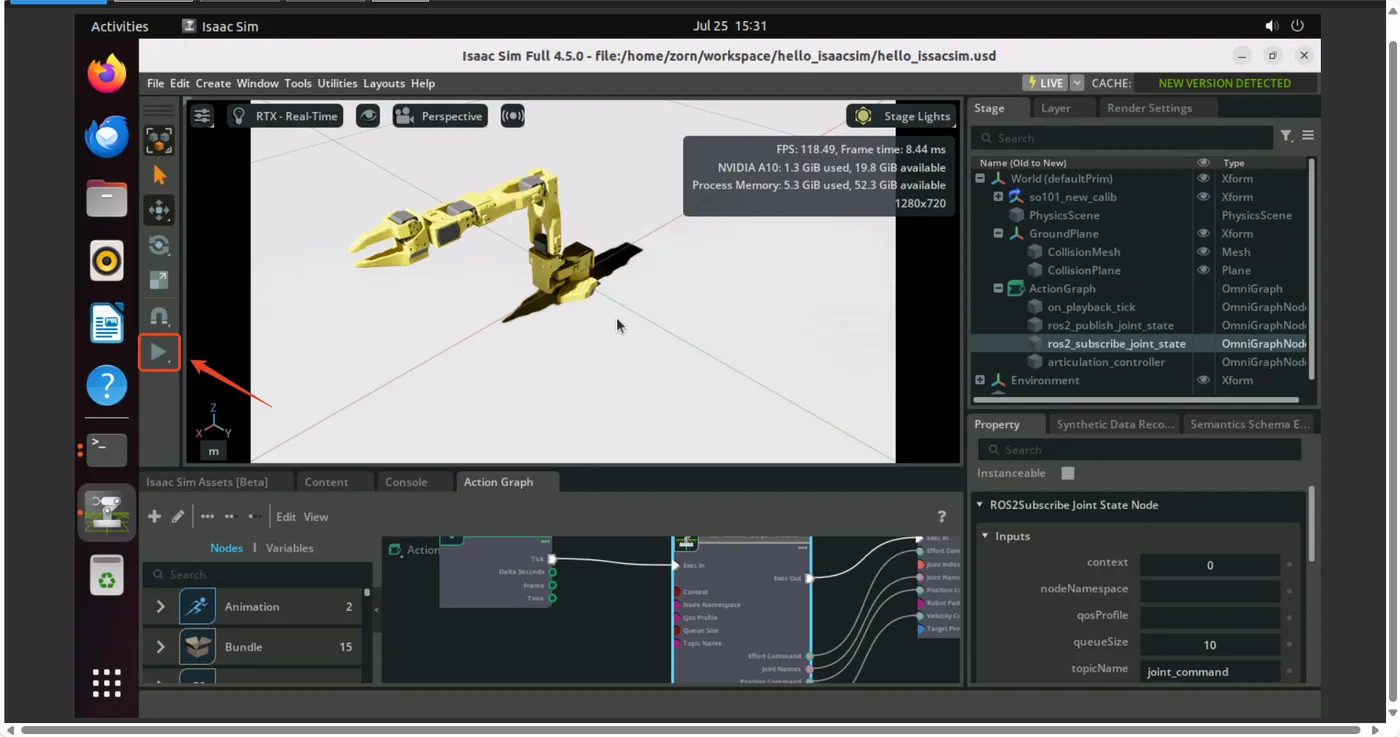Click the Stage panel search field

(1124, 138)
